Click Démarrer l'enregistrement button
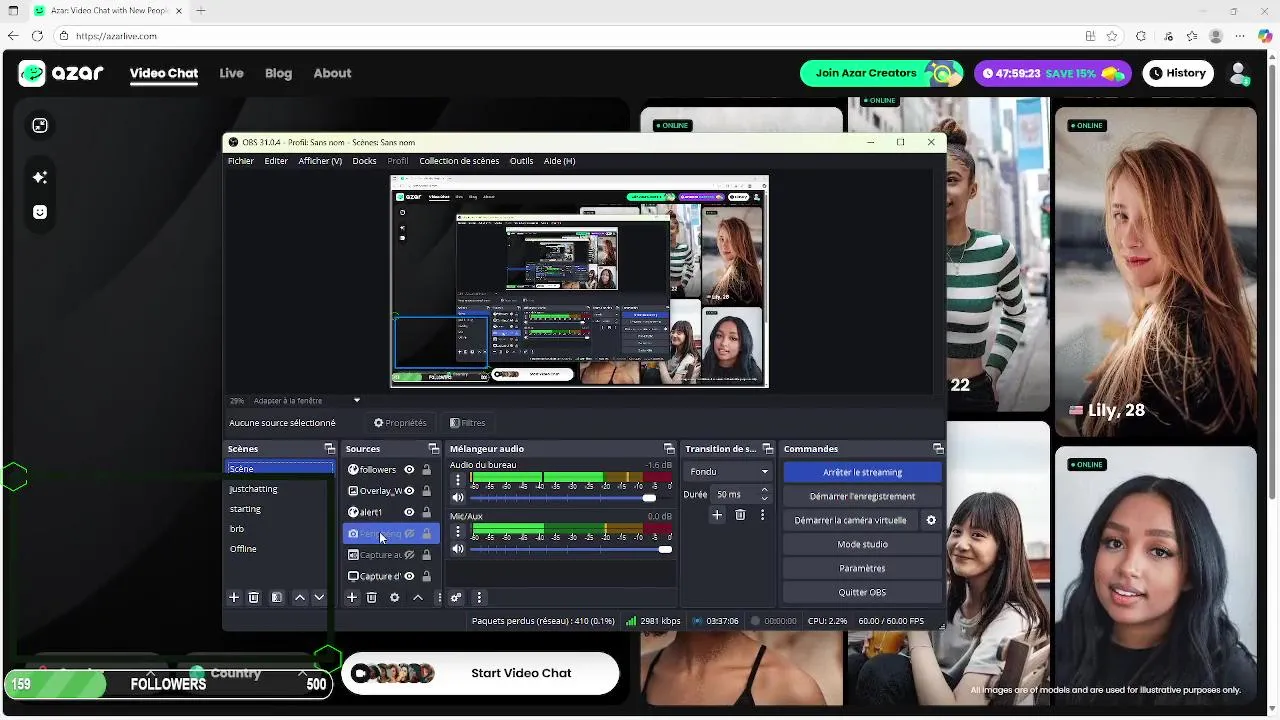 [x=863, y=496]
